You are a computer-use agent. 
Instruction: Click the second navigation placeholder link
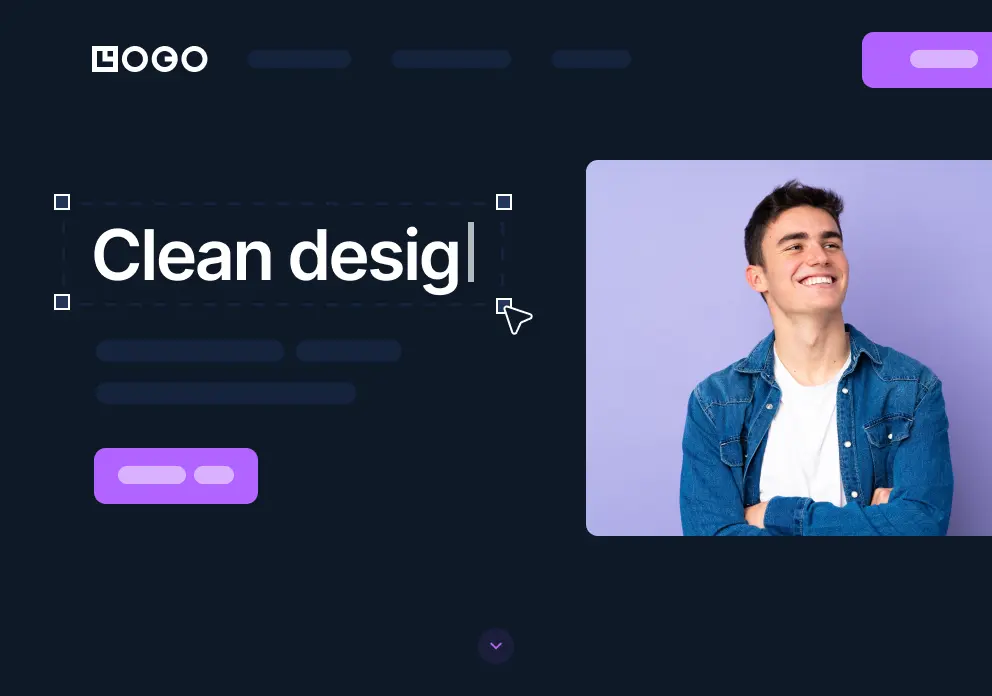click(452, 59)
